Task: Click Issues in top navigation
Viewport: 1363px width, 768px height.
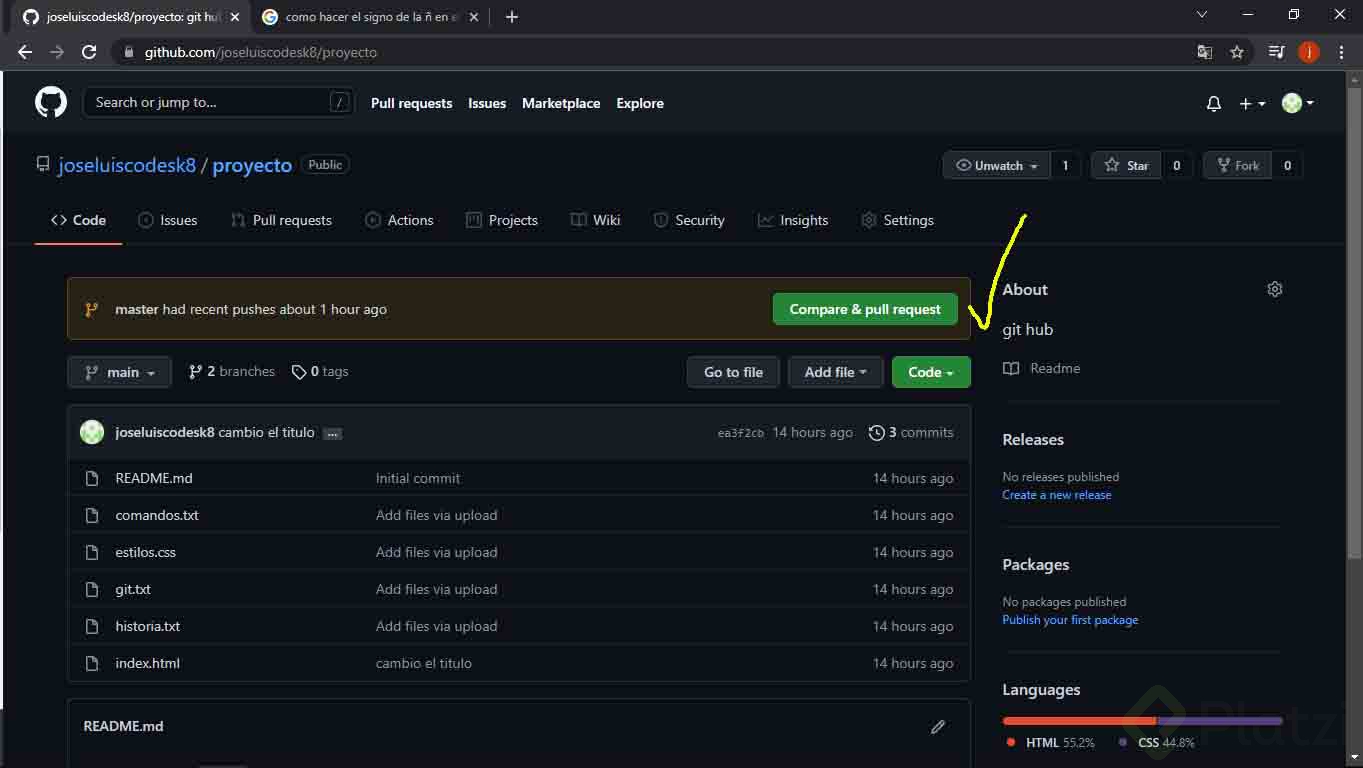Action: coord(487,103)
